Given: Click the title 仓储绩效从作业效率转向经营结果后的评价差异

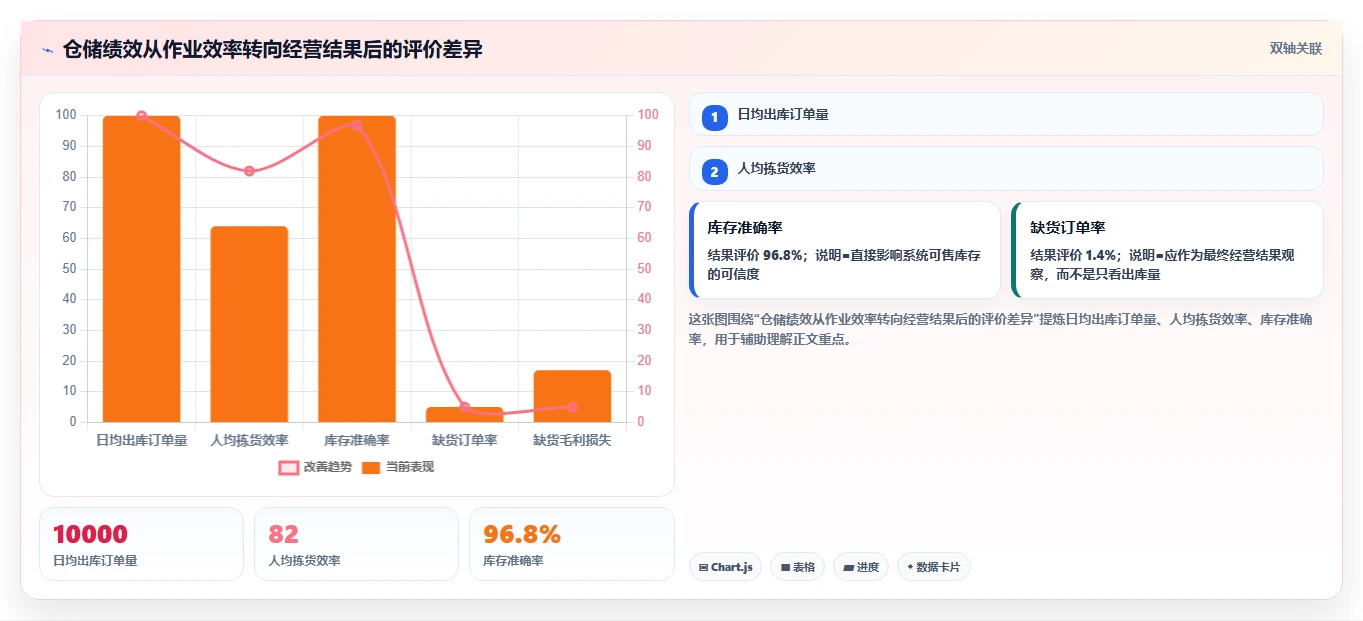Looking at the screenshot, I should click(x=272, y=49).
